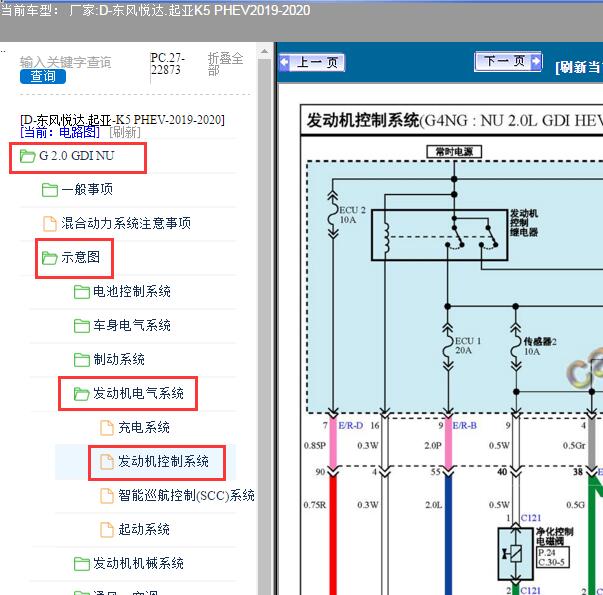603x595 pixels.
Task: Click the 常时电源 label box
Action: tap(454, 152)
